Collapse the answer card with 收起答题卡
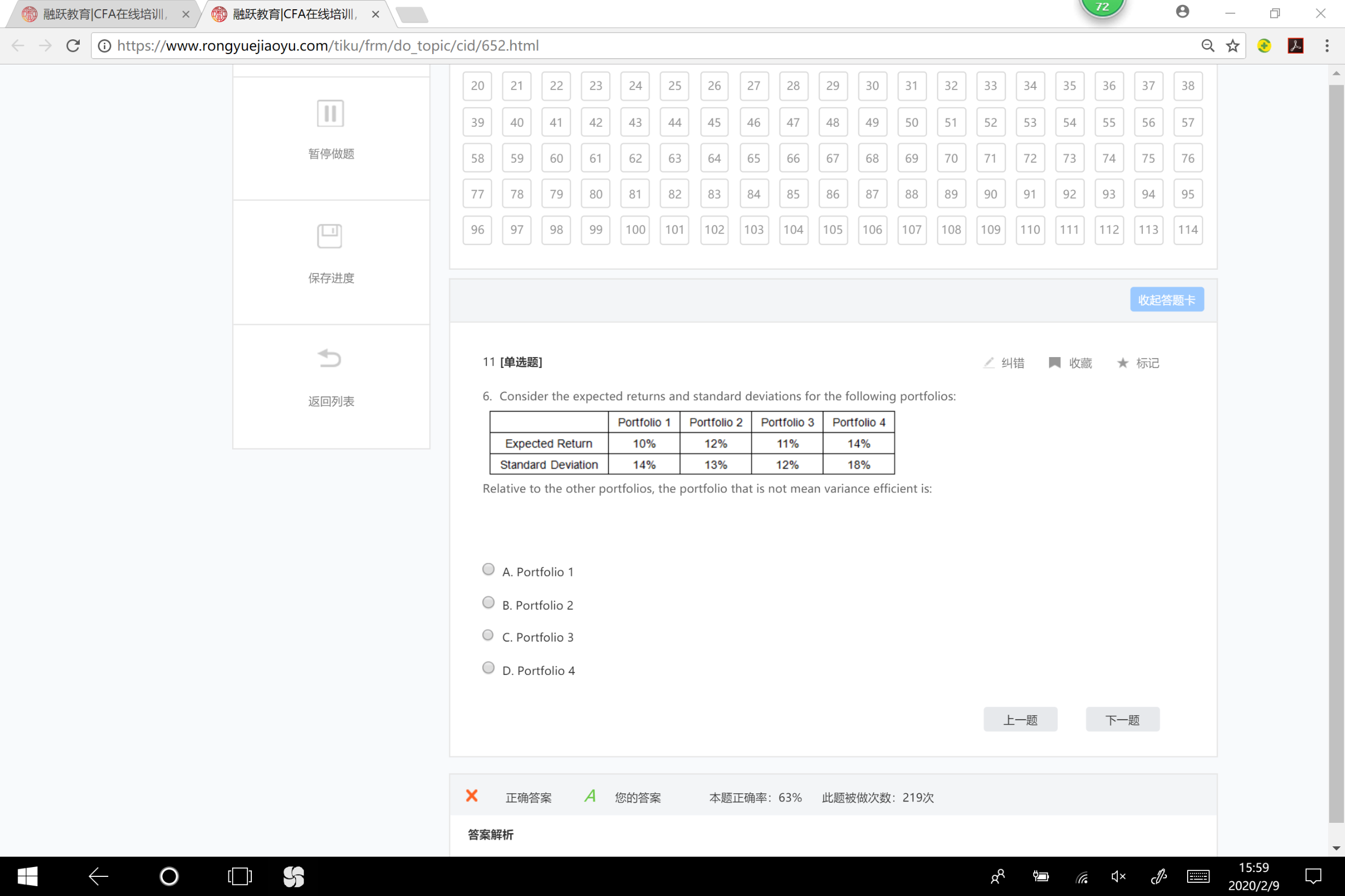This screenshot has height=896, width=1345. pyautogui.click(x=1166, y=299)
